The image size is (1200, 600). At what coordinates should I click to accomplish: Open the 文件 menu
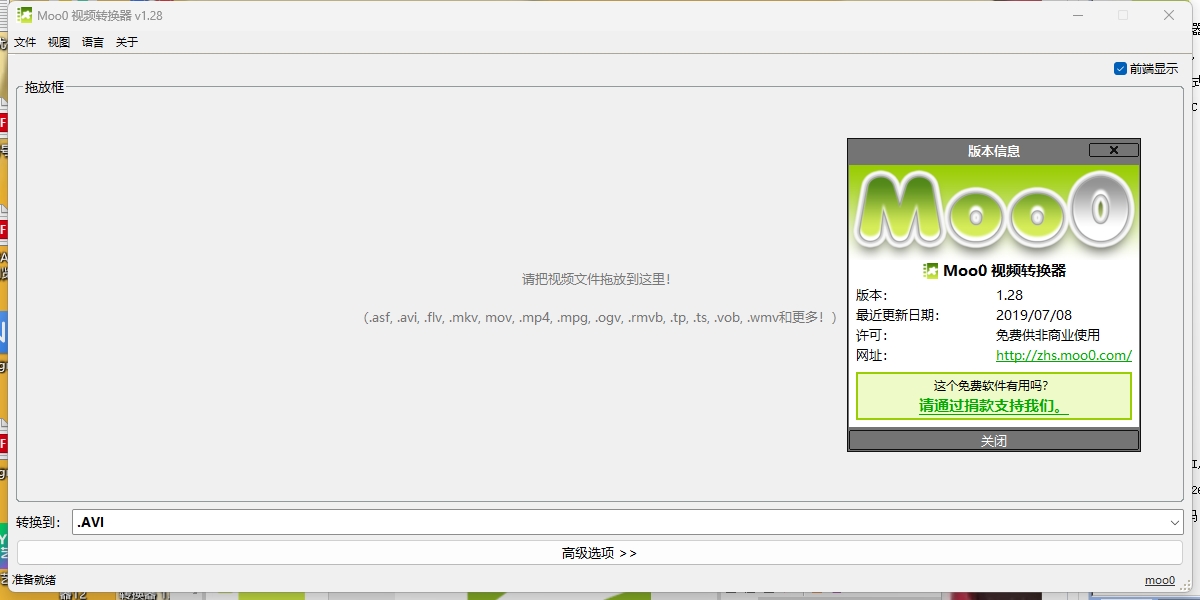point(25,42)
